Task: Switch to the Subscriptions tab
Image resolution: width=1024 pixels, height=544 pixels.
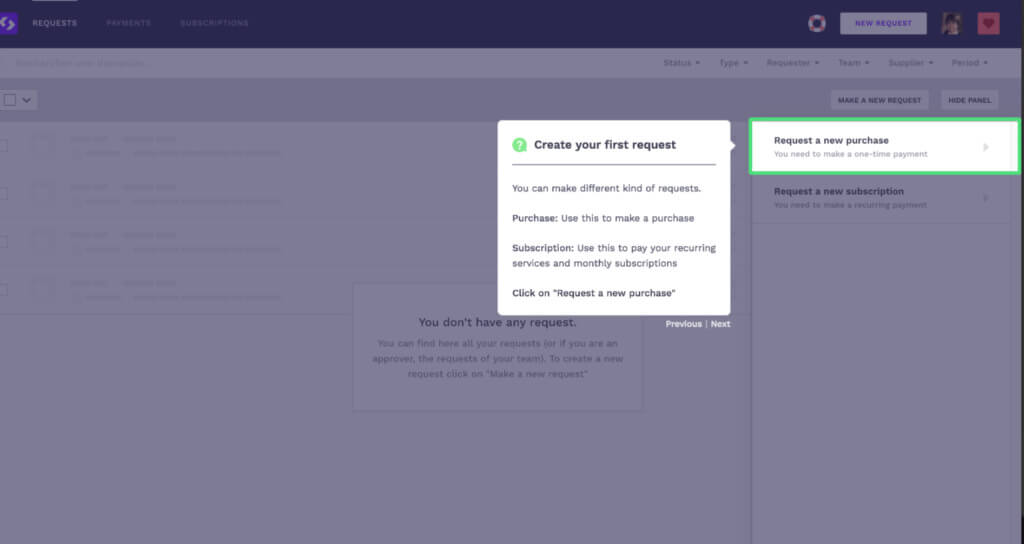Action: pyautogui.click(x=214, y=23)
